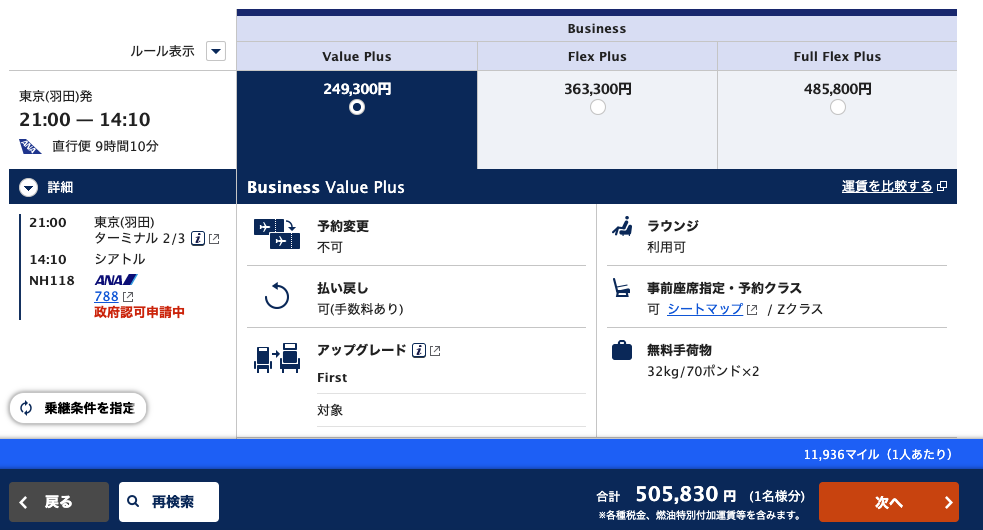Screen dimensions: 983x530
Task: Click the terminal info icon beside ターミナル 2/3
Action: click(x=198, y=239)
